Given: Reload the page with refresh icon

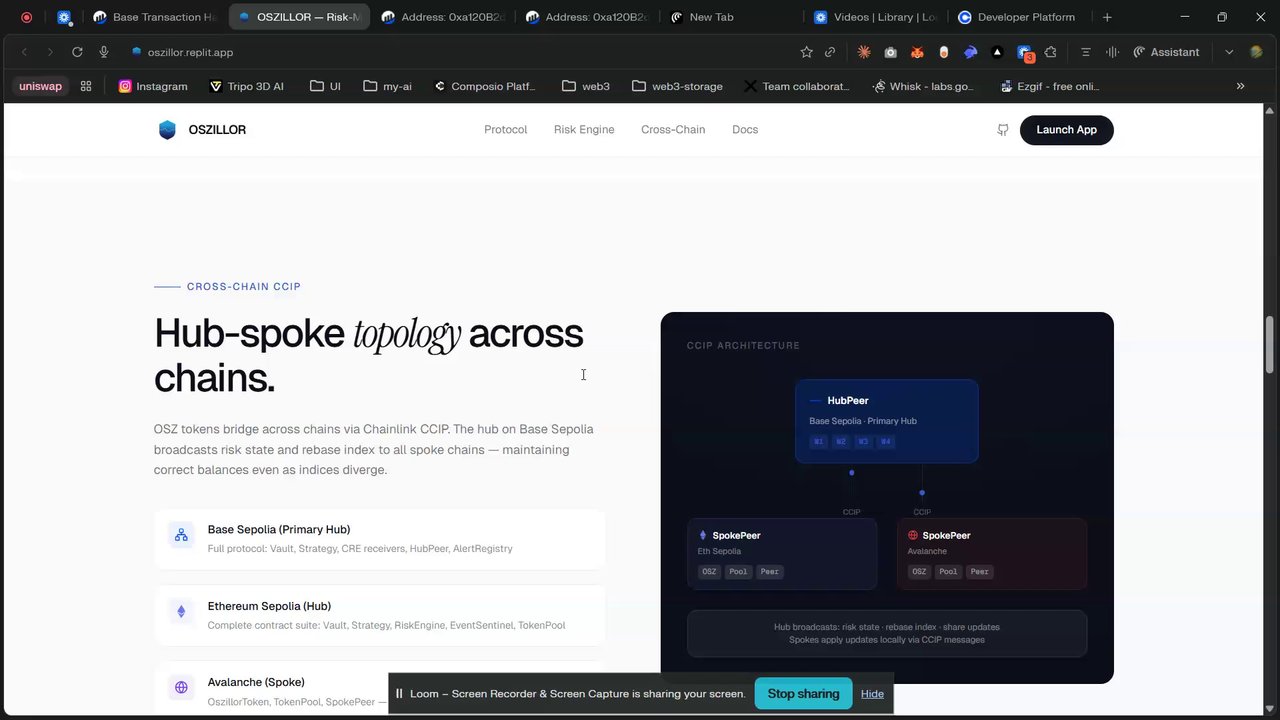Looking at the screenshot, I should point(77,52).
